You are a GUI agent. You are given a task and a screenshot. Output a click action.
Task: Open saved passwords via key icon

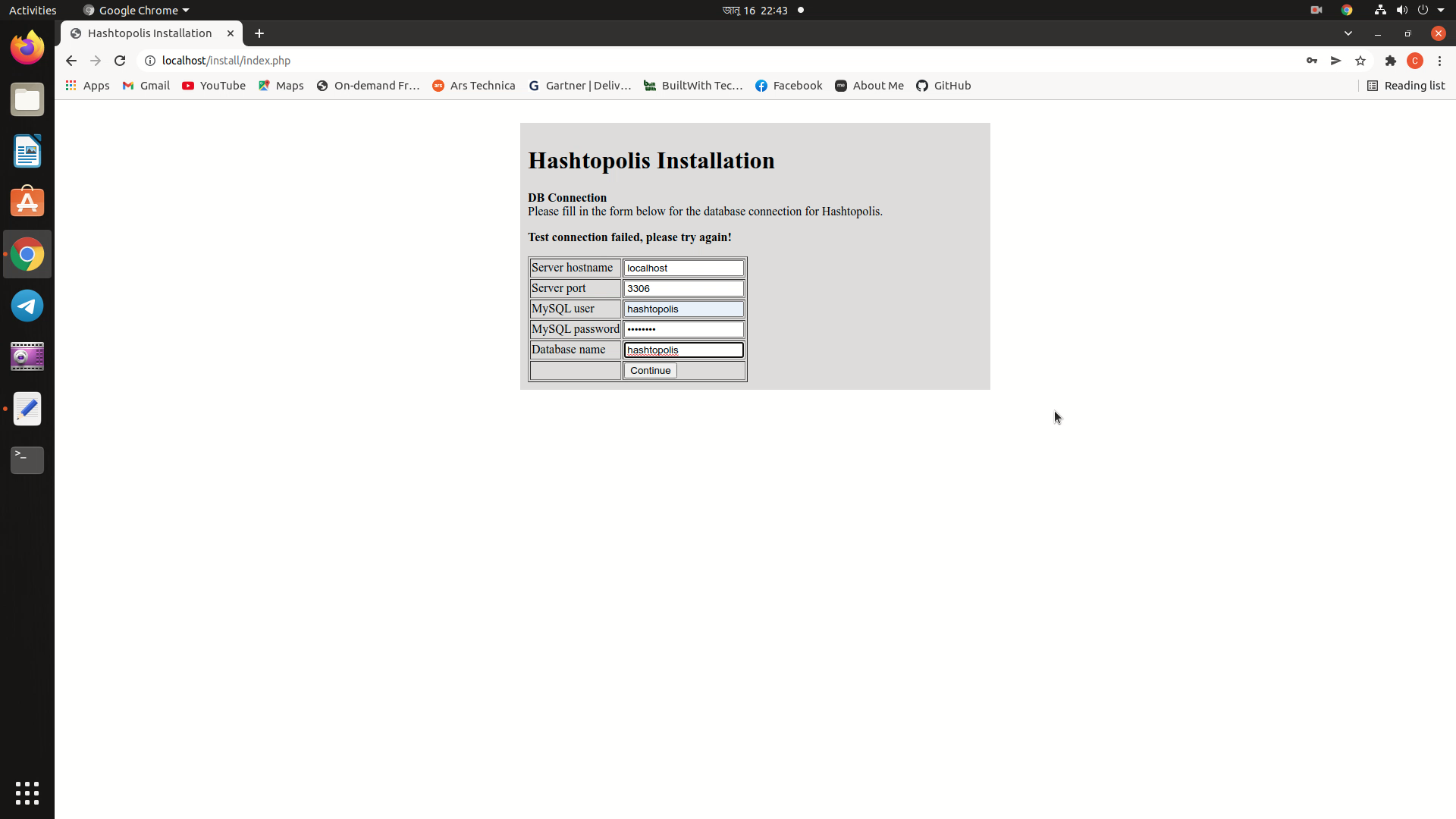click(x=1312, y=61)
